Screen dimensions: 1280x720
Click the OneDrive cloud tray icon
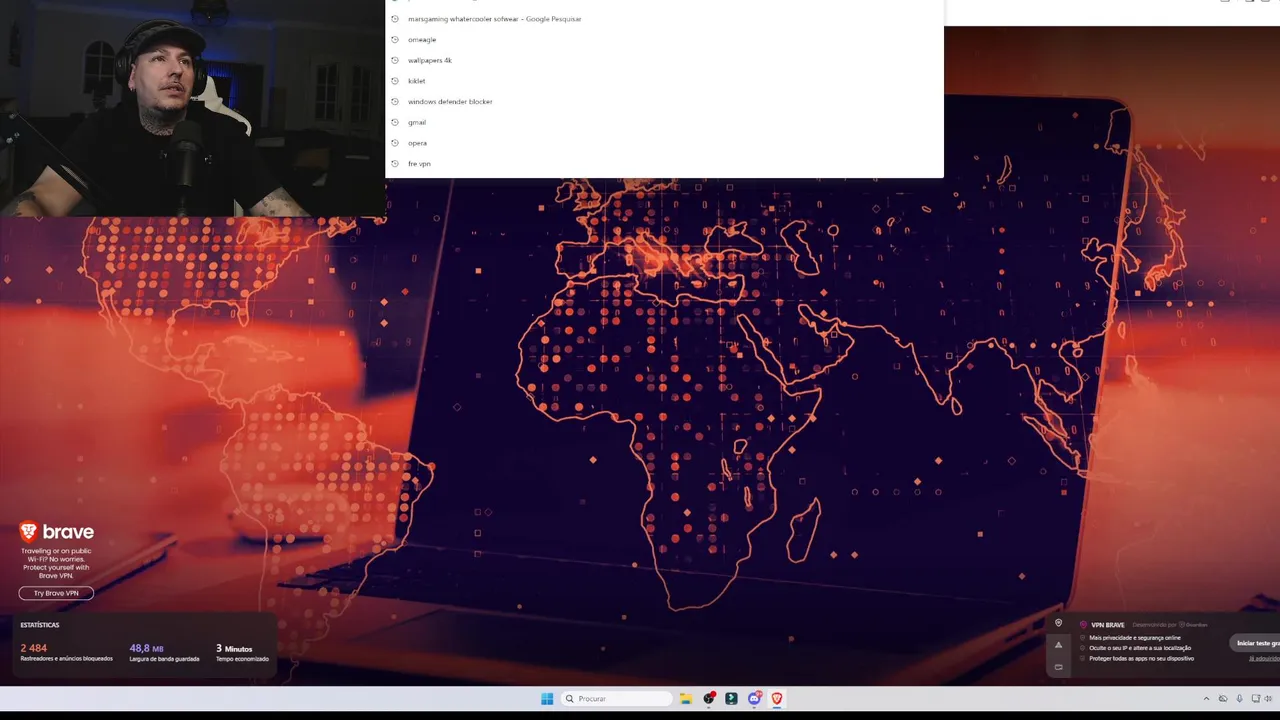pos(1223,698)
